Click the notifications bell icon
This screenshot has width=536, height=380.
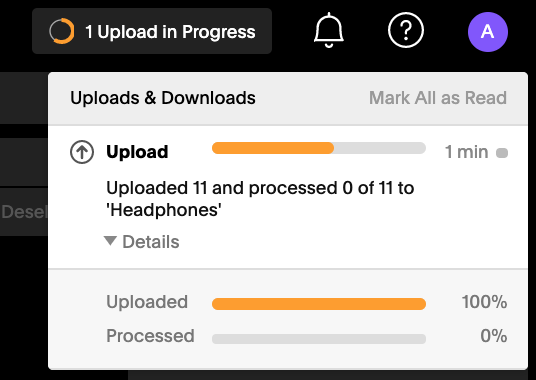(329, 30)
